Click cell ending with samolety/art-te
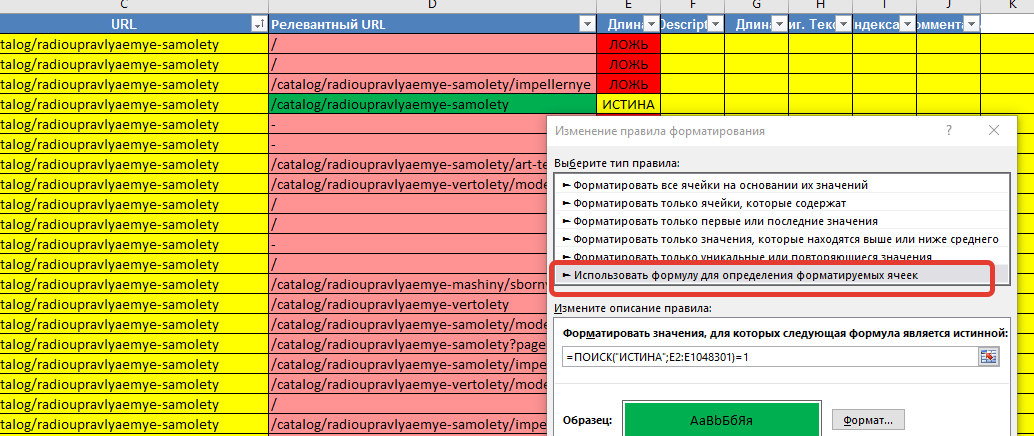Image resolution: width=1034 pixels, height=436 pixels. [x=409, y=164]
